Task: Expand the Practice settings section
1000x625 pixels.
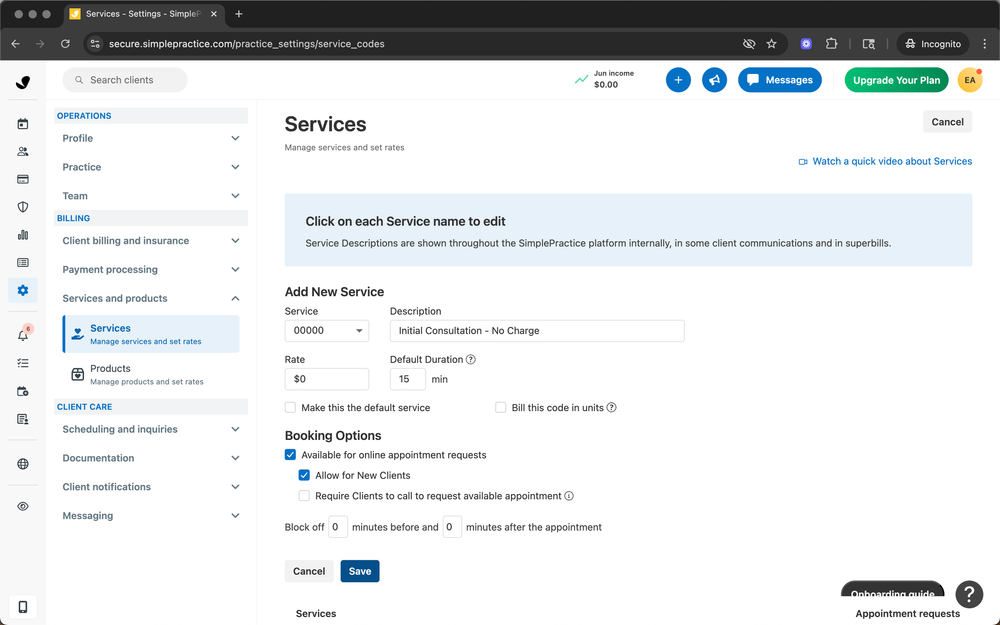Action: click(x=151, y=167)
